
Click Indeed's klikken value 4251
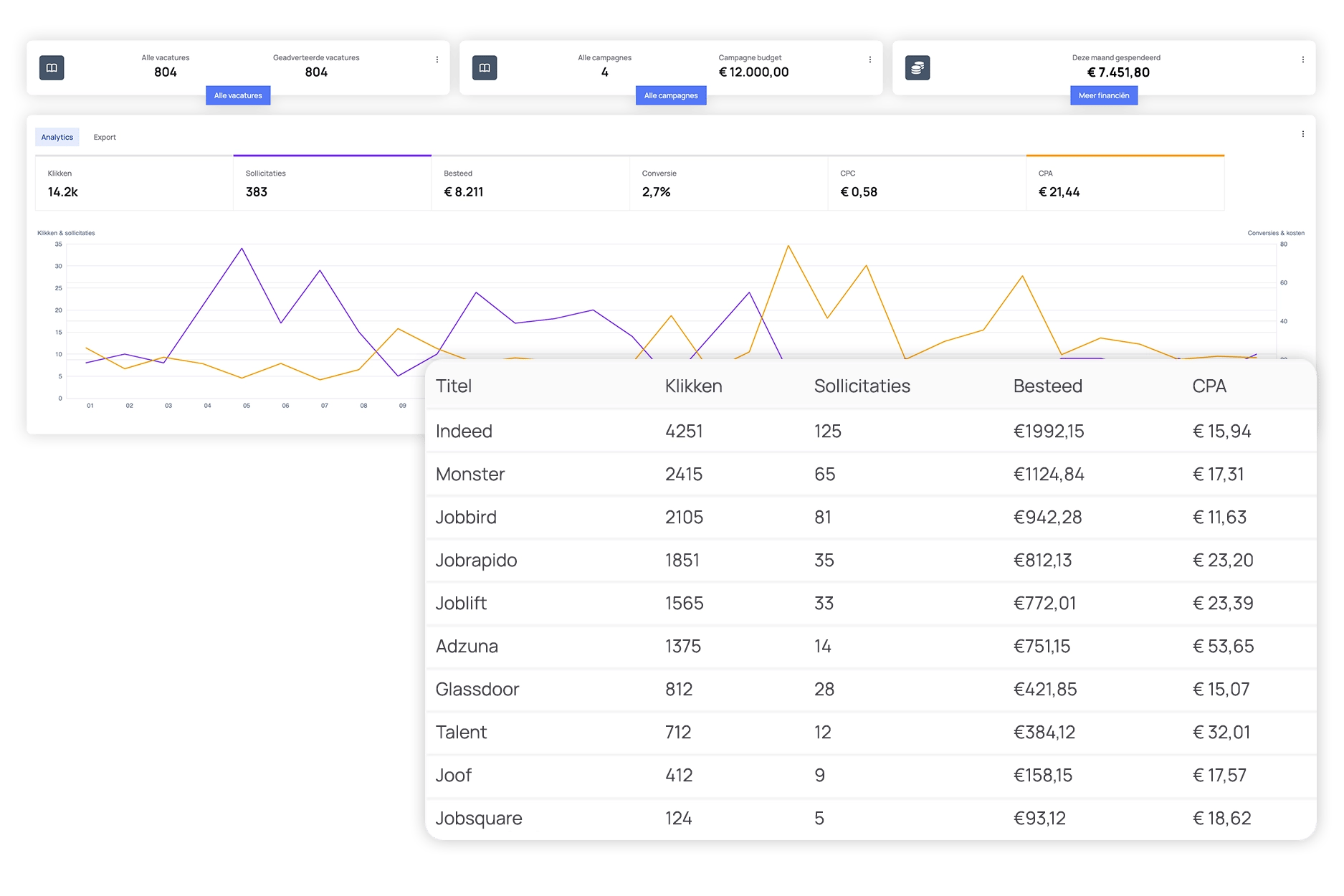pyautogui.click(x=684, y=432)
